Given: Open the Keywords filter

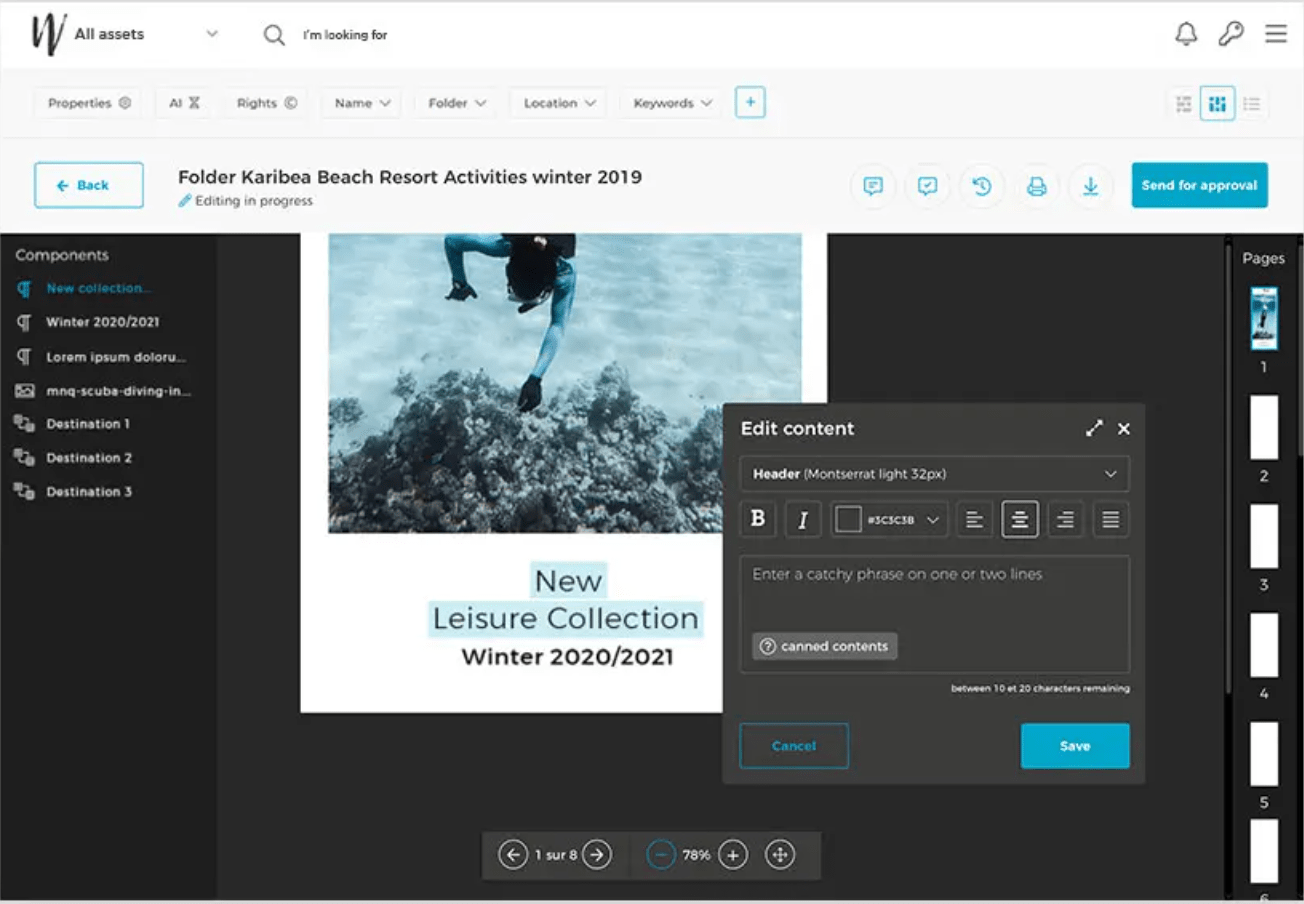Looking at the screenshot, I should pyautogui.click(x=669, y=102).
